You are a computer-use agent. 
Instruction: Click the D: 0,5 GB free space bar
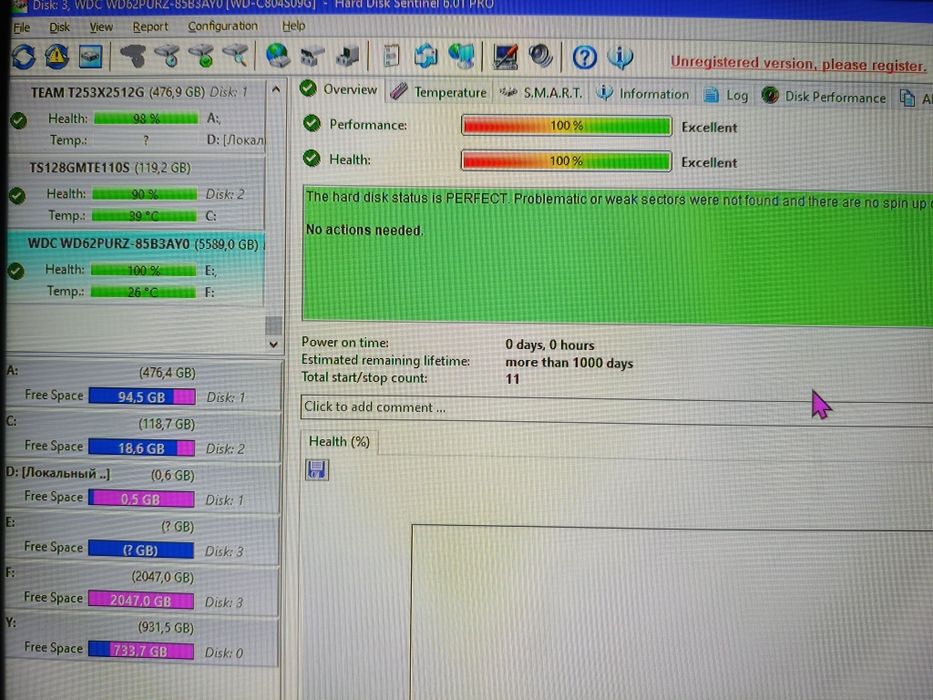(x=142, y=499)
